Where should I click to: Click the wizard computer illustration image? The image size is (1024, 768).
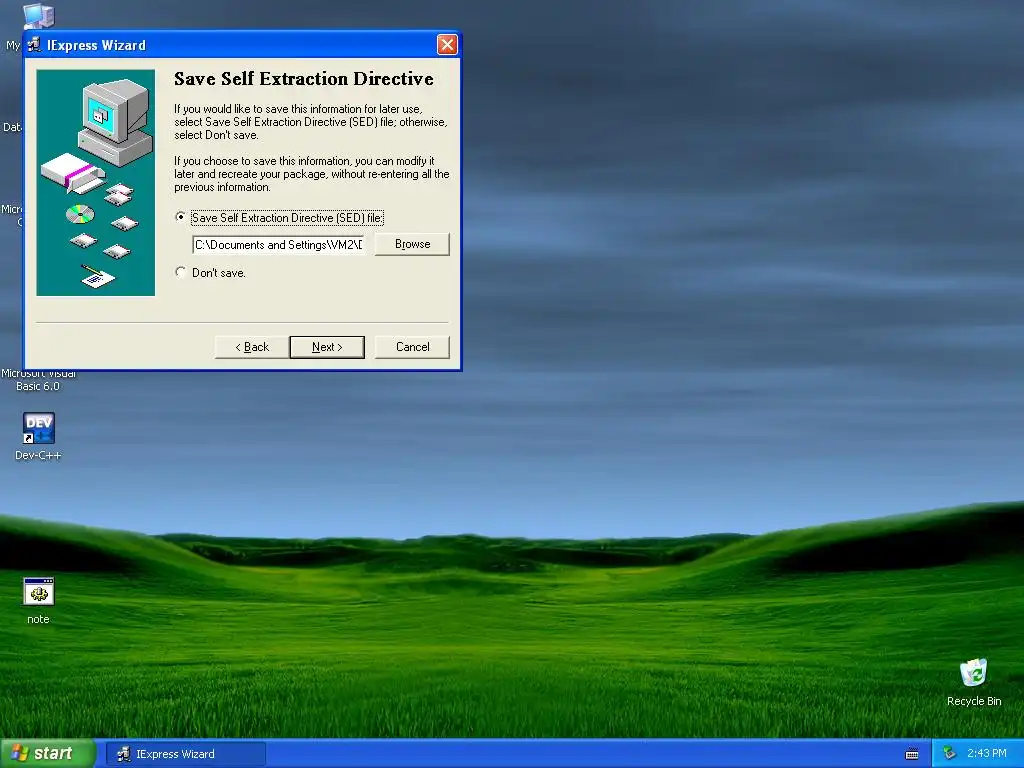[96, 183]
